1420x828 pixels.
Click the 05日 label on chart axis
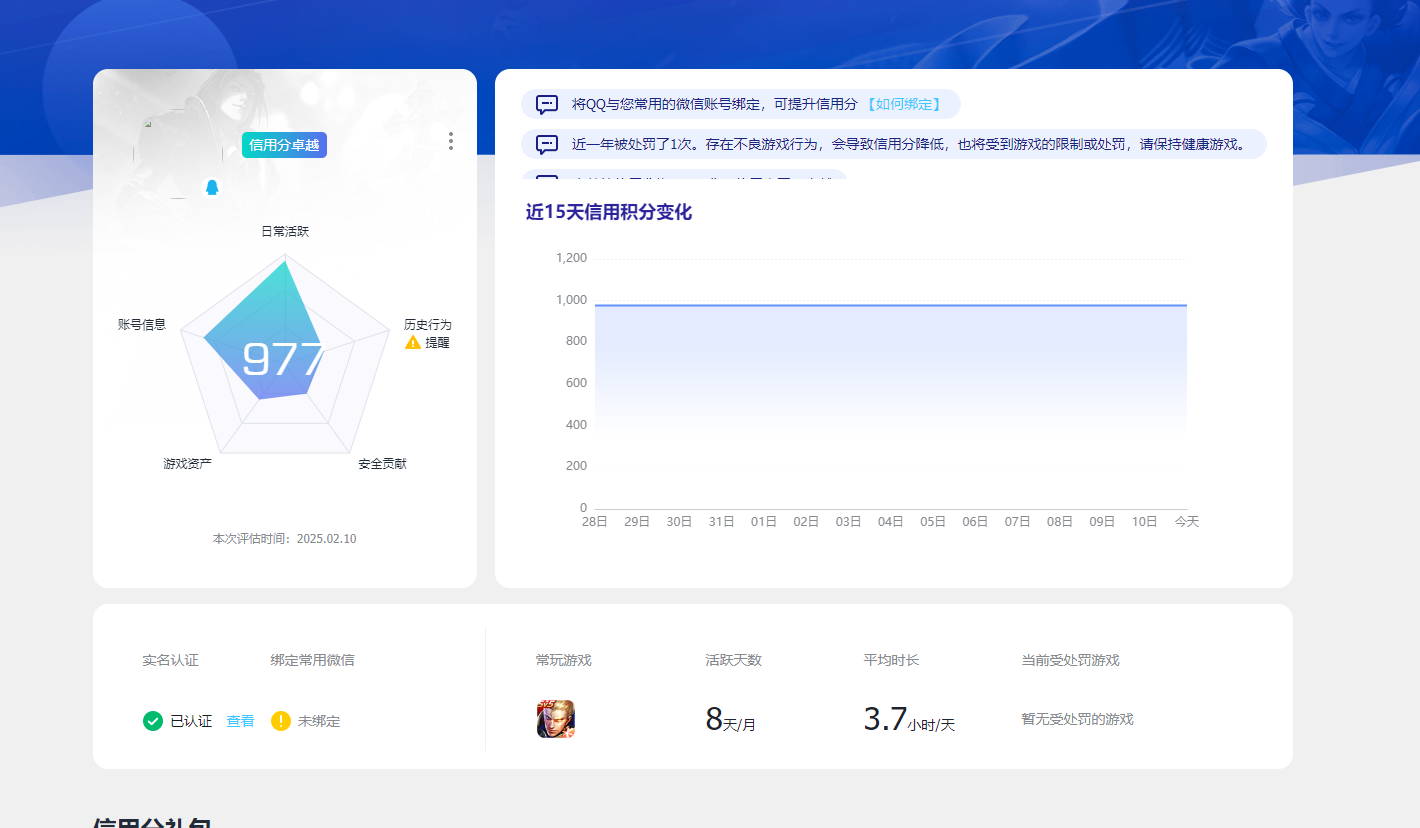(x=933, y=522)
